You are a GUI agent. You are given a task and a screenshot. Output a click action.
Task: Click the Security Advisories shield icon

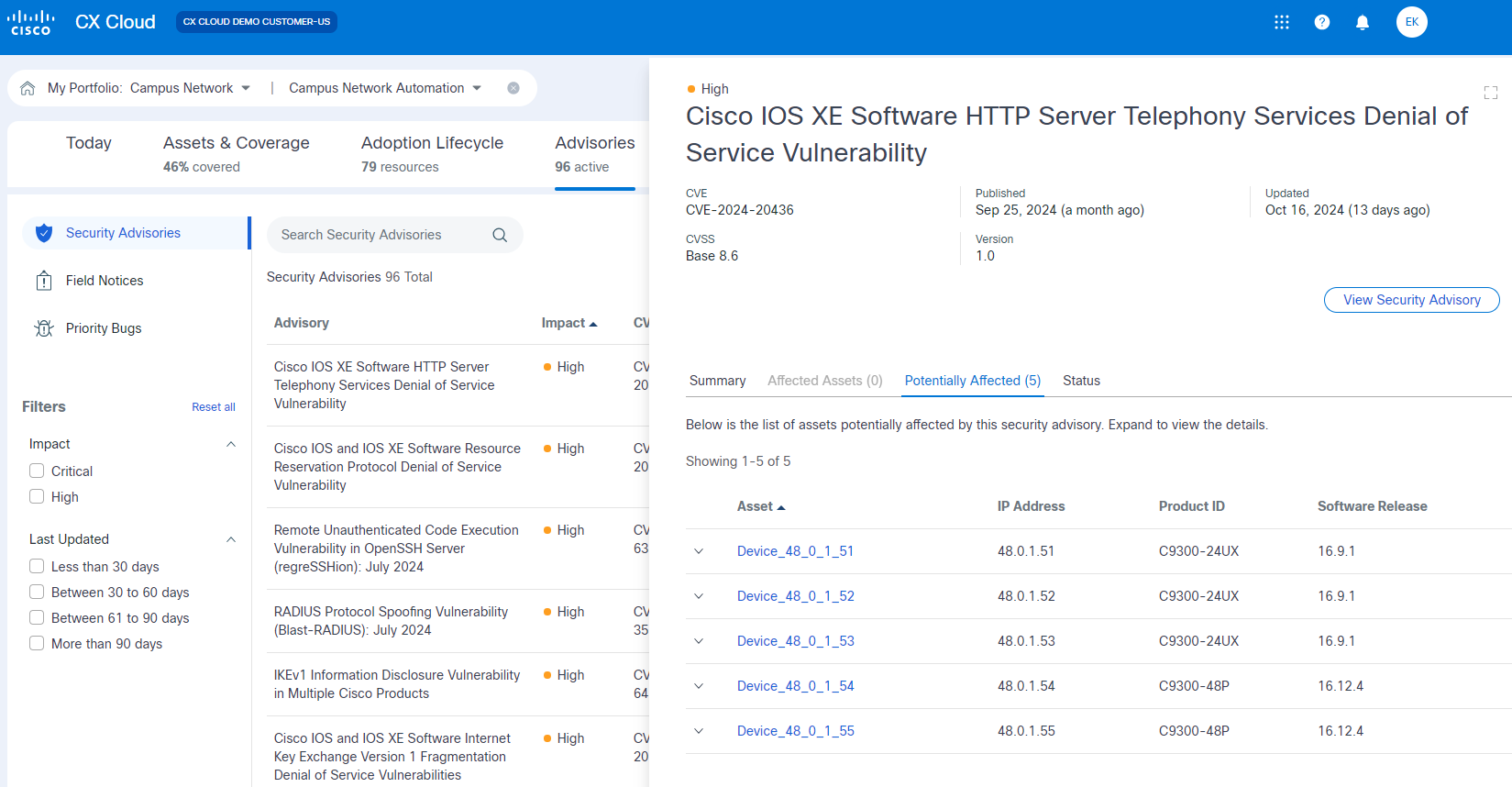click(x=44, y=233)
